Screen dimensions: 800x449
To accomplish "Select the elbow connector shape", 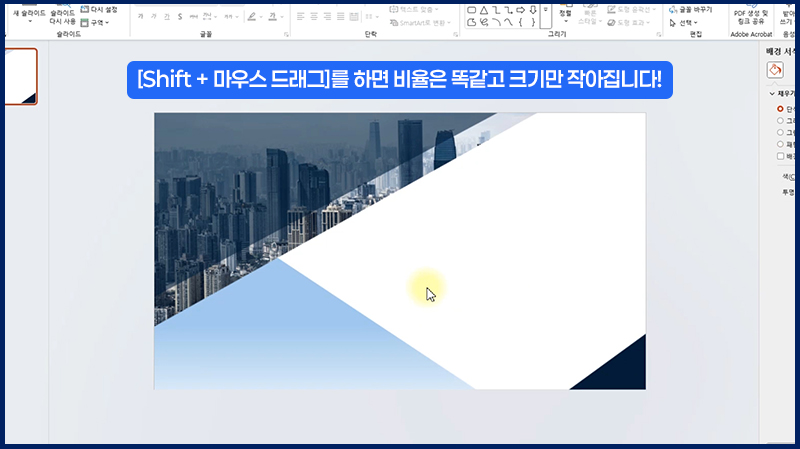I will [x=496, y=10].
